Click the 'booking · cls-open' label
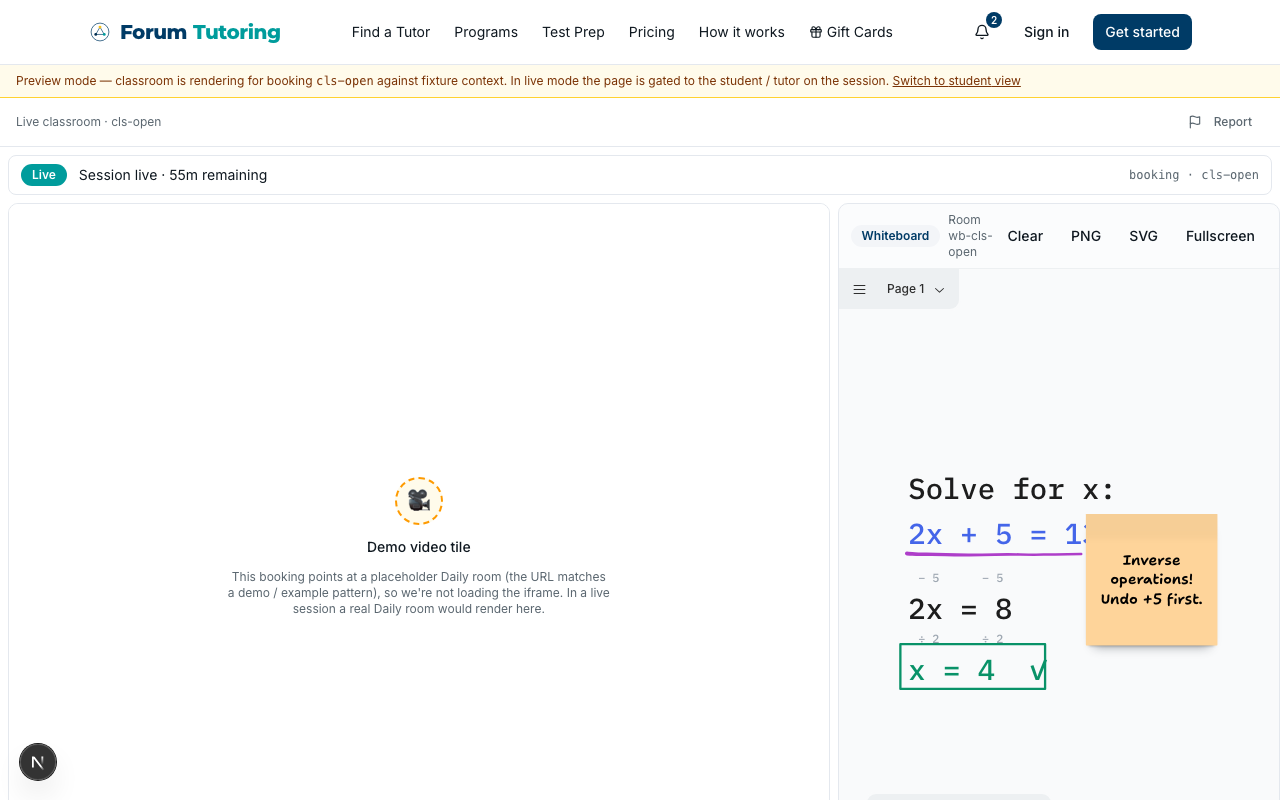 1194,175
